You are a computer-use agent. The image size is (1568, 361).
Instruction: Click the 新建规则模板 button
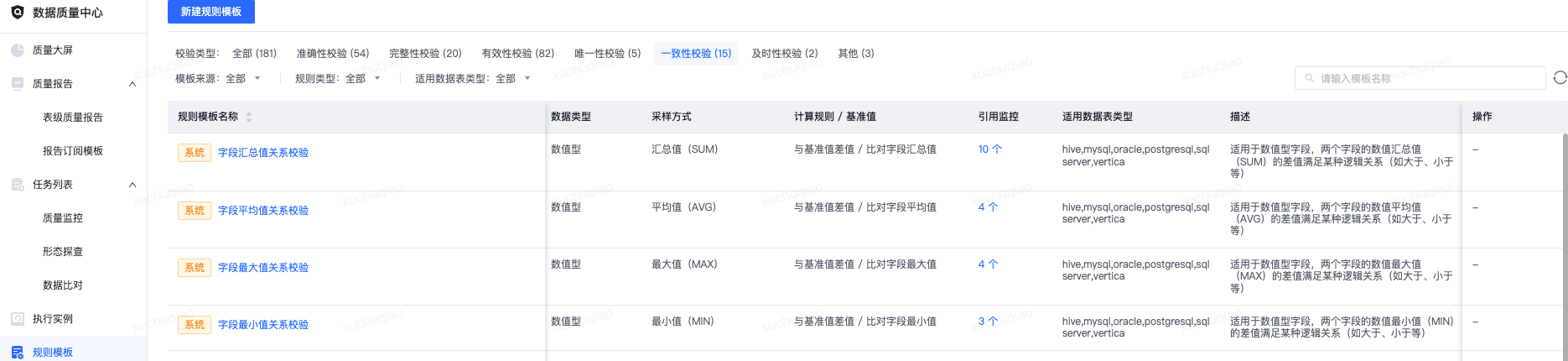tap(211, 12)
